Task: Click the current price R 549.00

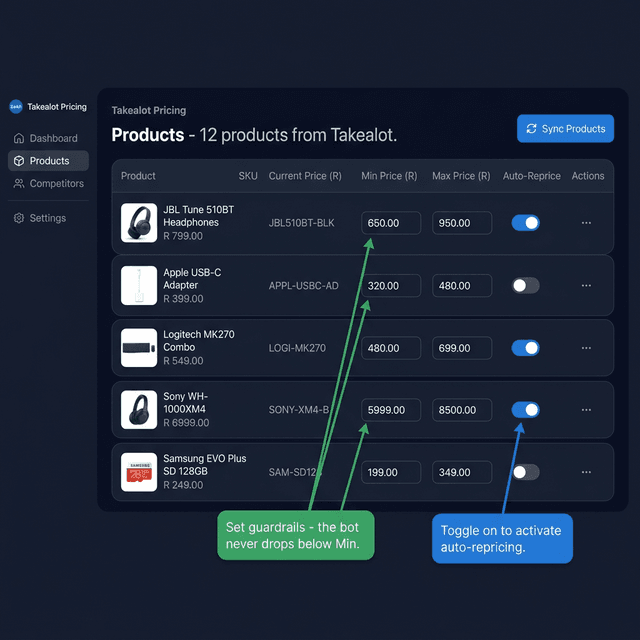Action: 183,361
